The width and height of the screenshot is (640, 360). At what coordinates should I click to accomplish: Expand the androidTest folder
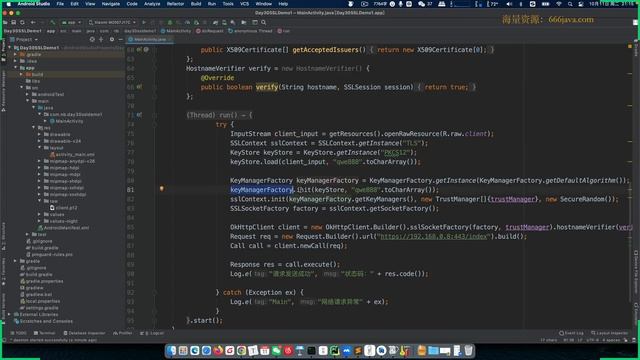(x=28, y=94)
